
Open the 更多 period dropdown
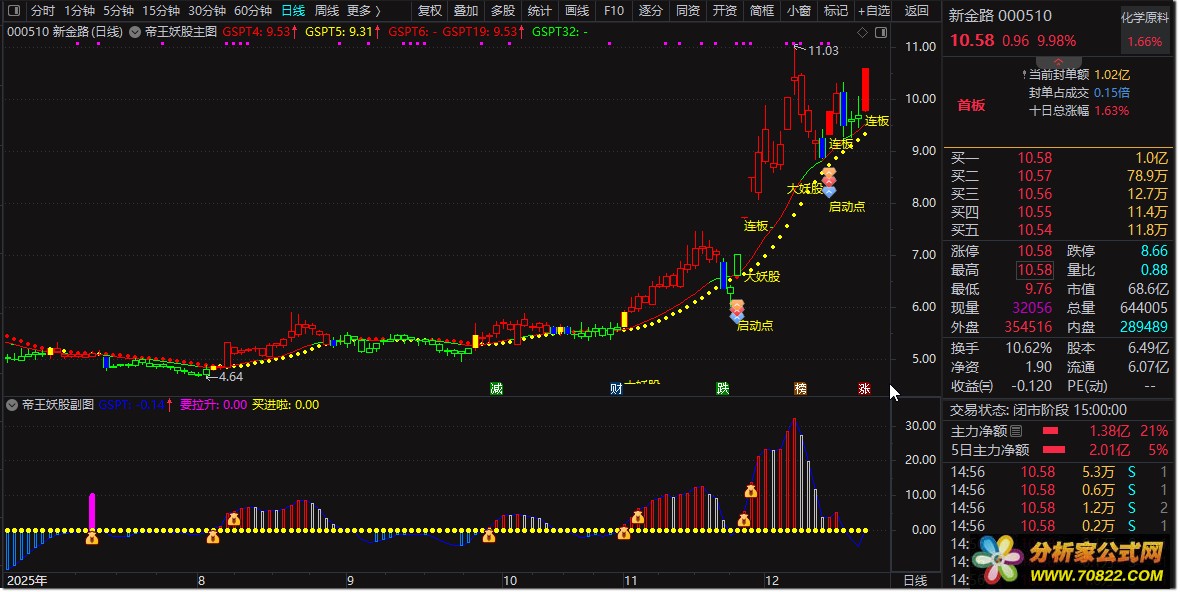364,11
